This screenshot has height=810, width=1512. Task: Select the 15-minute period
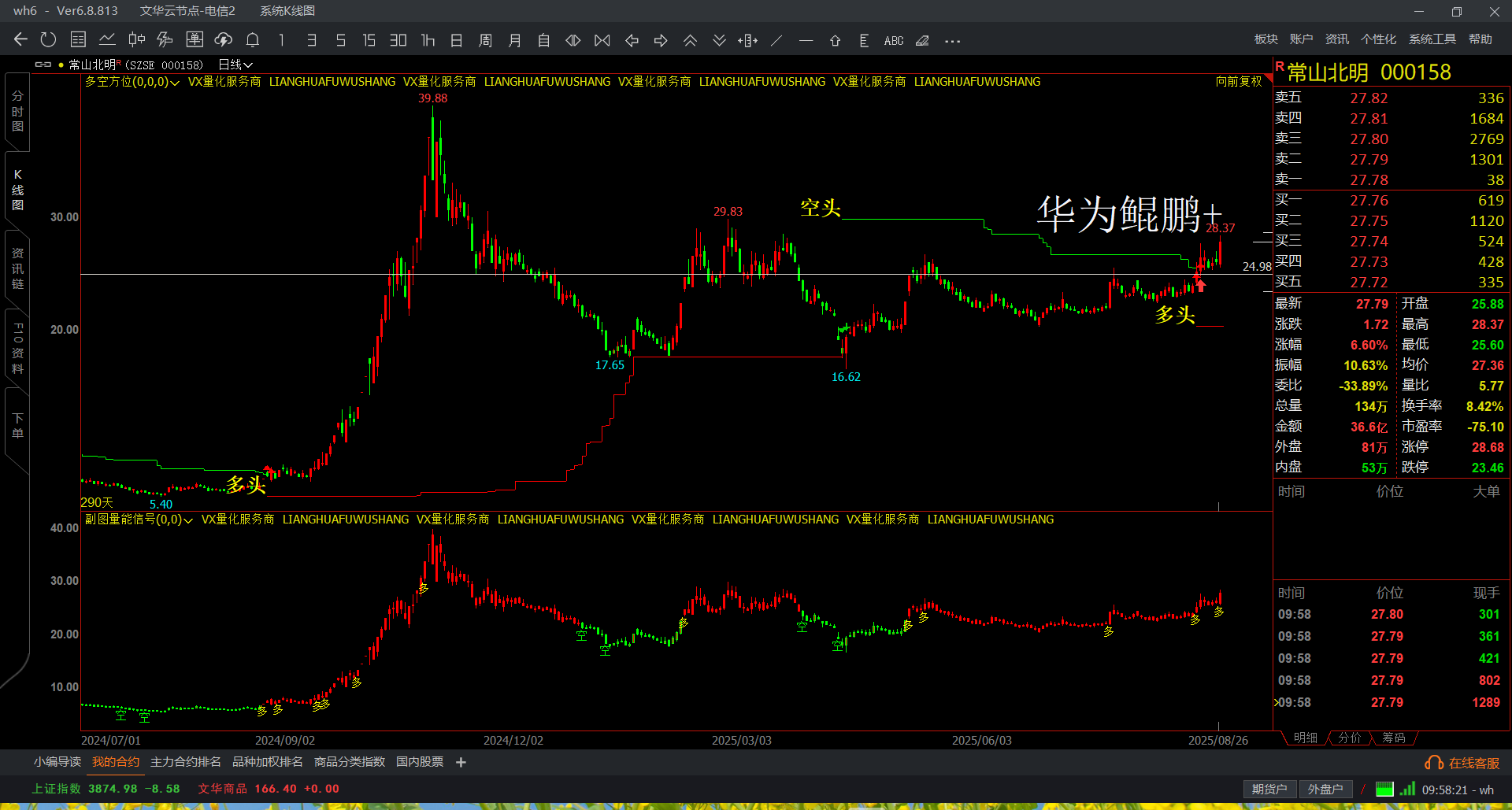click(369, 40)
